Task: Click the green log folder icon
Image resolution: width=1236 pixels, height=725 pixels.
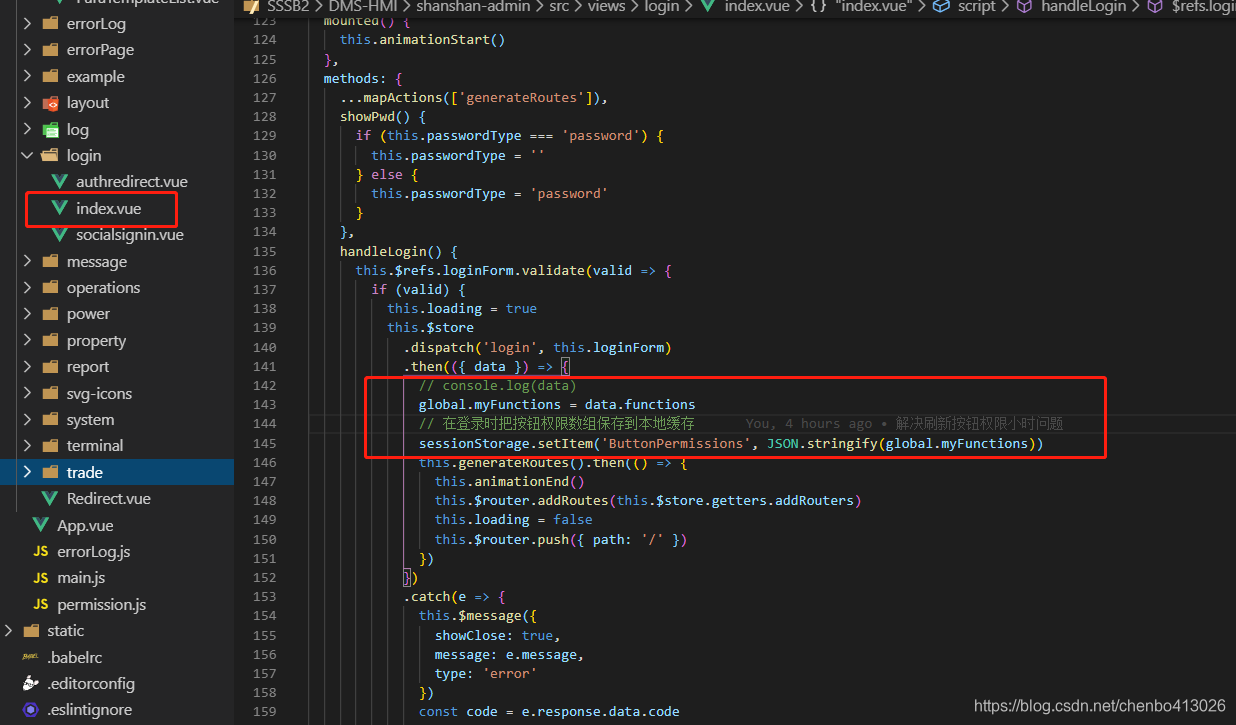Action: pos(50,130)
